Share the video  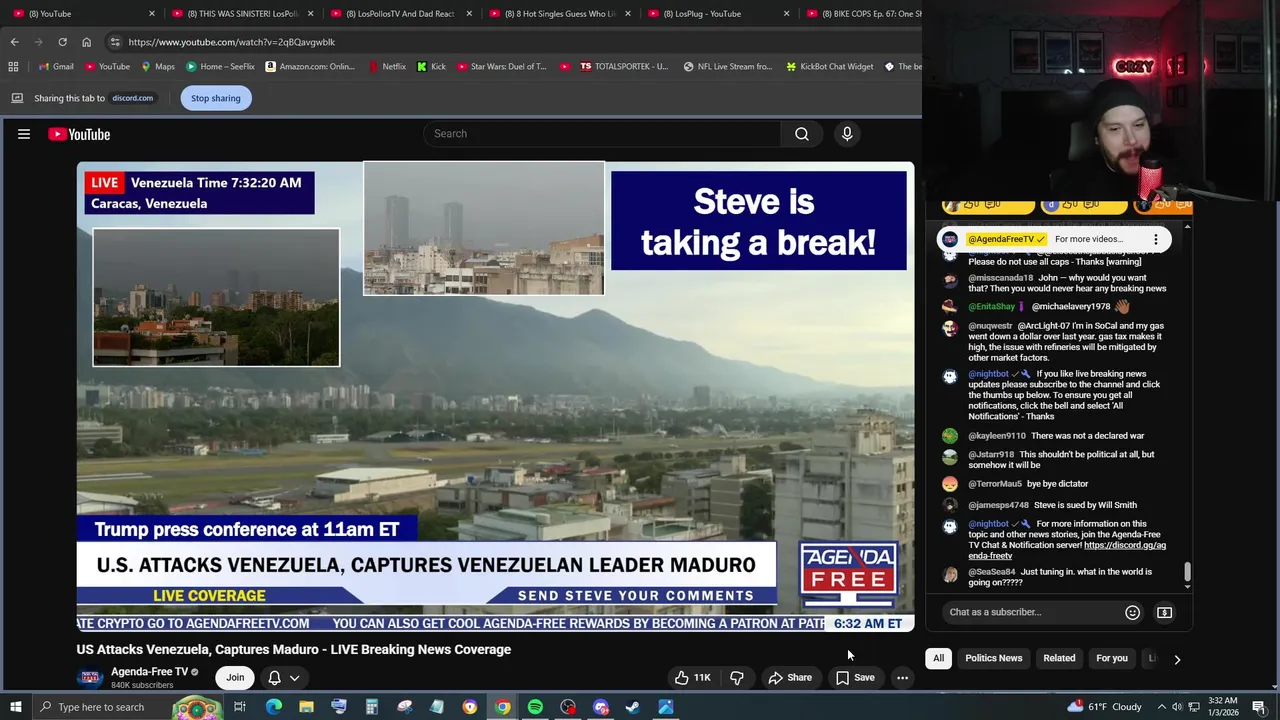point(789,677)
